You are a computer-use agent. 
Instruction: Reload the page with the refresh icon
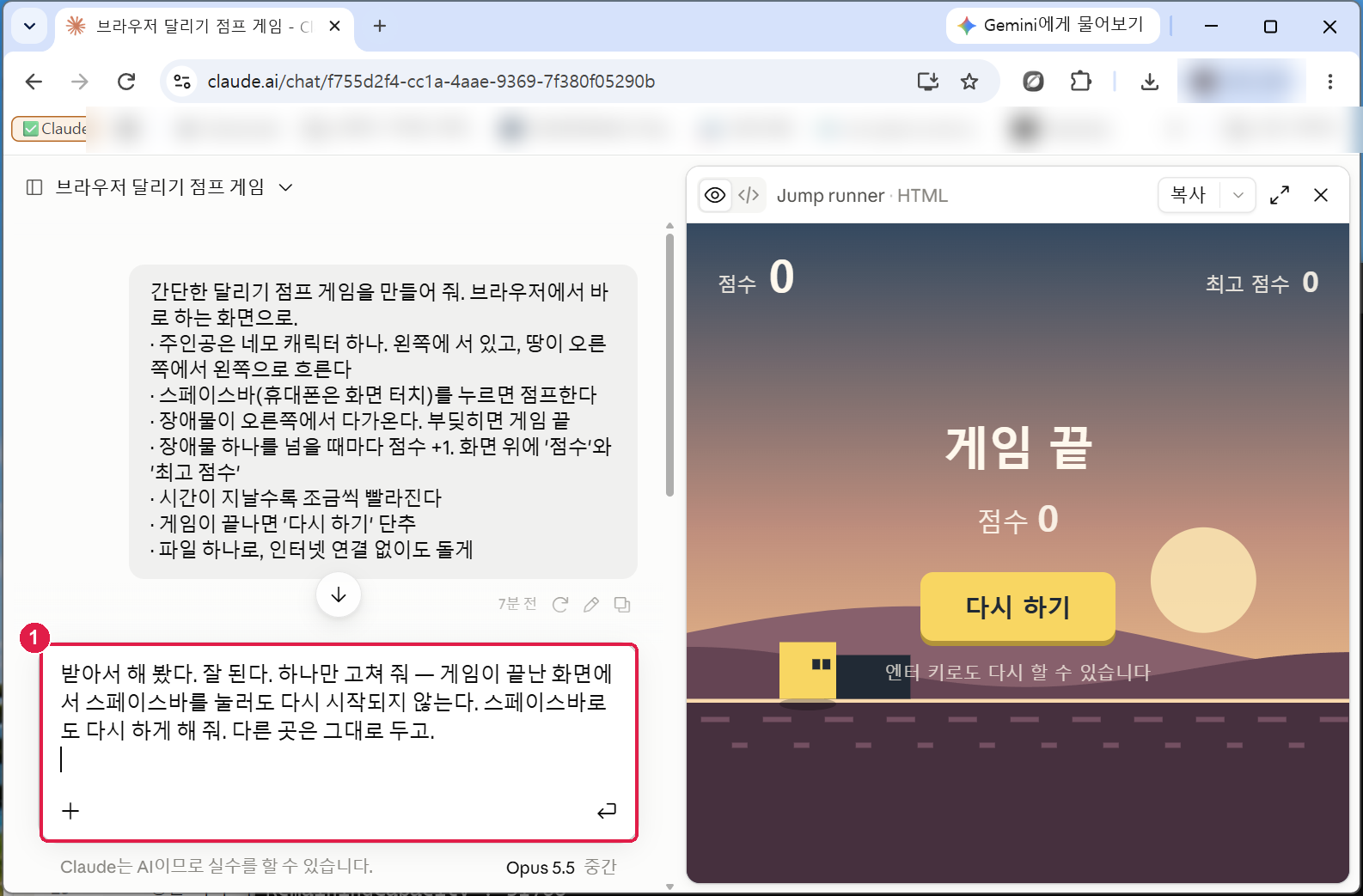point(126,82)
